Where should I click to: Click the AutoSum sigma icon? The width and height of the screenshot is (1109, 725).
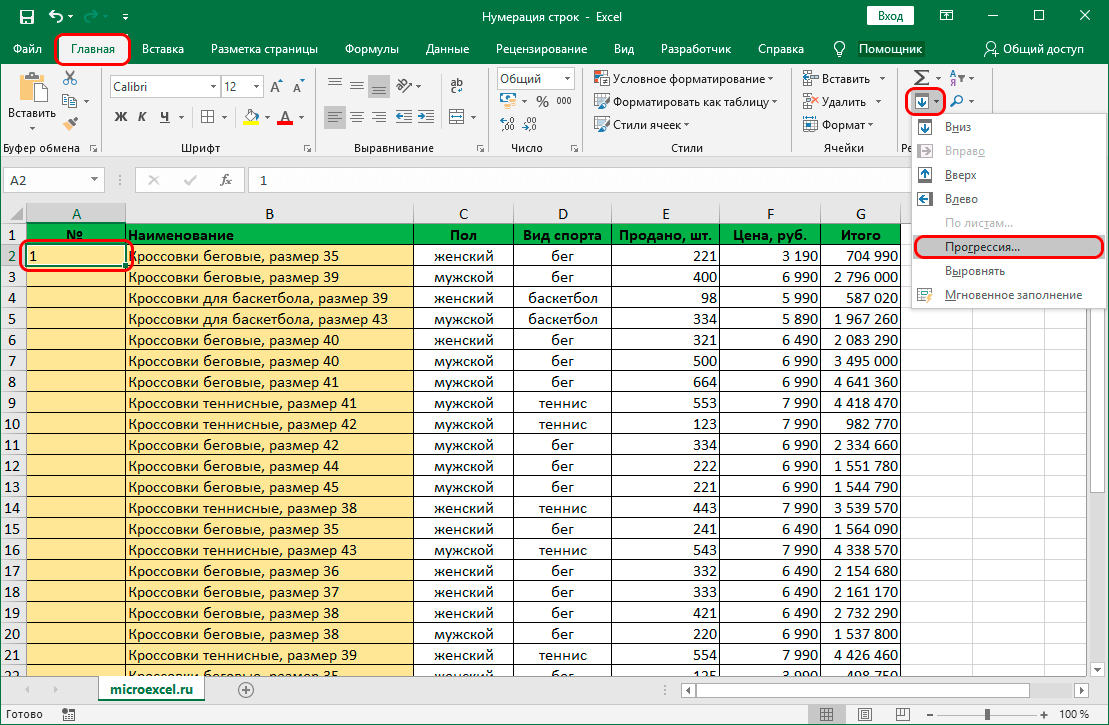point(921,78)
